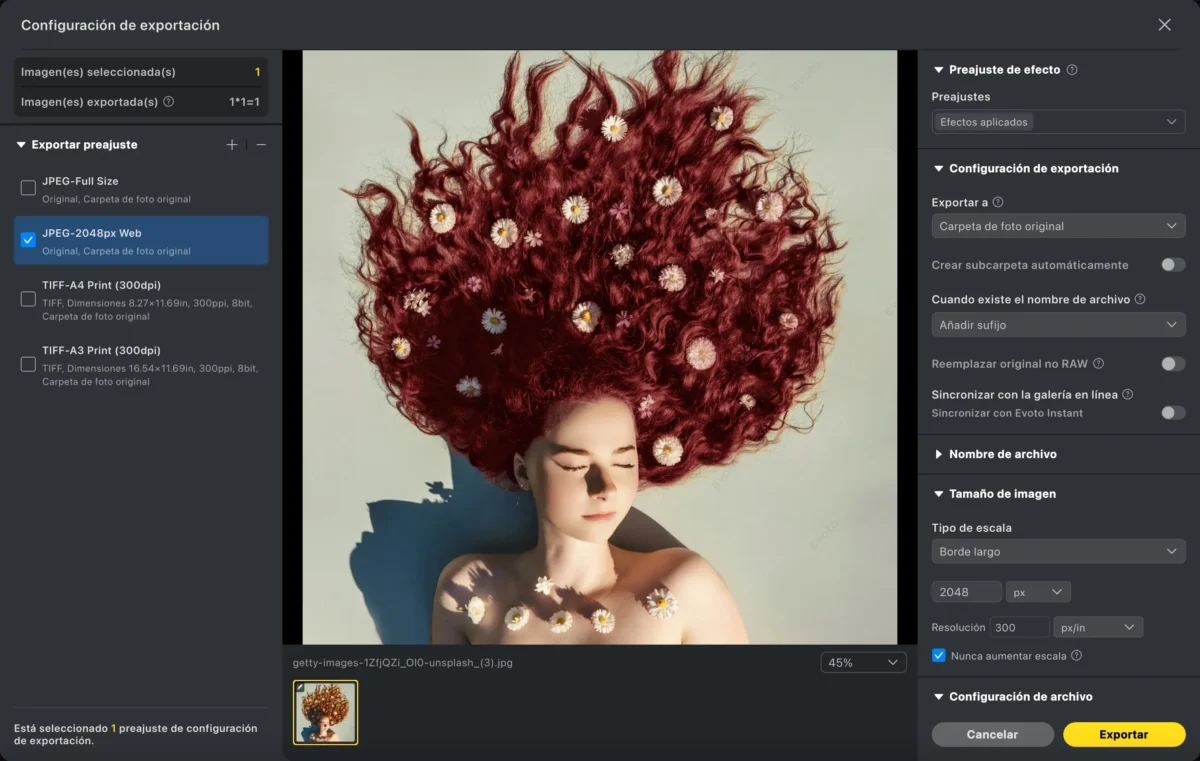Add a new export preset with plus icon
Image resolution: width=1200 pixels, height=761 pixels.
232,145
